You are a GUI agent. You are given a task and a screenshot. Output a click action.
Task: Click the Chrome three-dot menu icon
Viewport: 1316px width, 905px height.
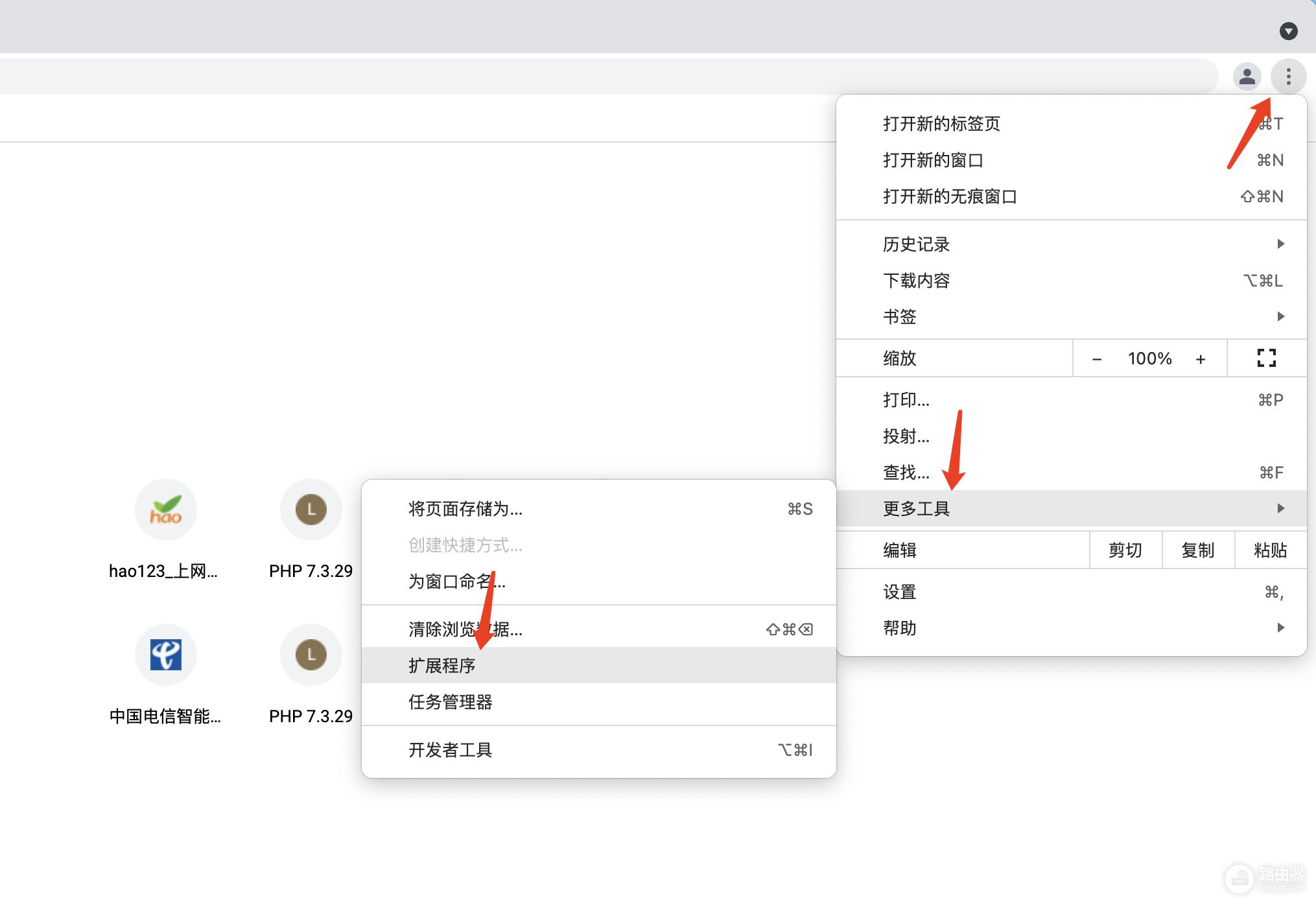tap(1287, 77)
